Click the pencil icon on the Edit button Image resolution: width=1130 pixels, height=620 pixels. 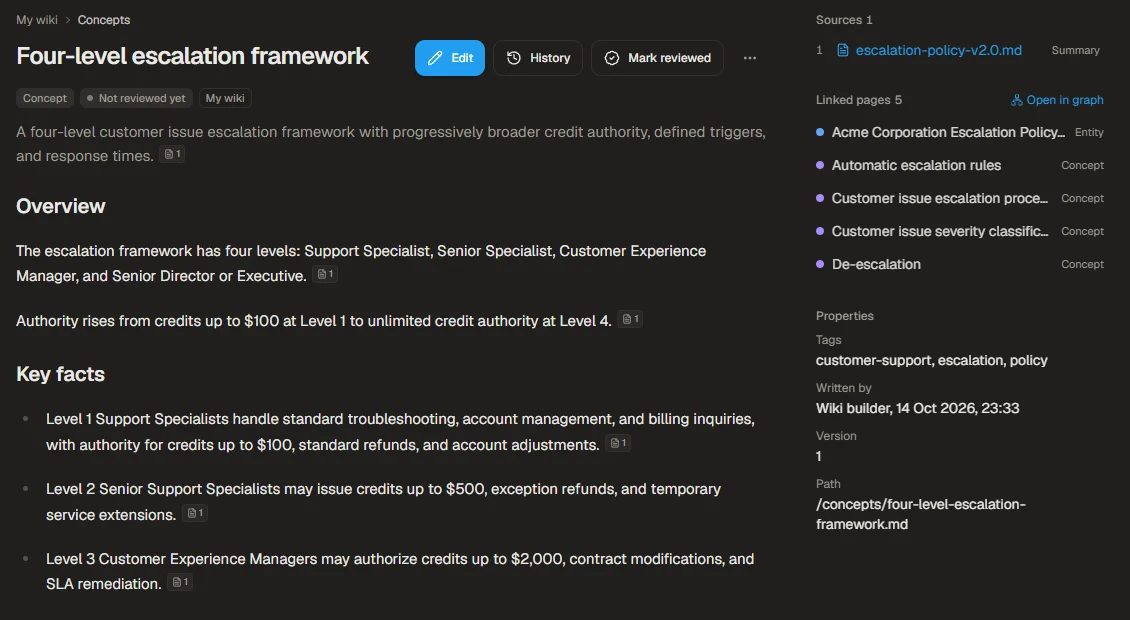pos(435,58)
